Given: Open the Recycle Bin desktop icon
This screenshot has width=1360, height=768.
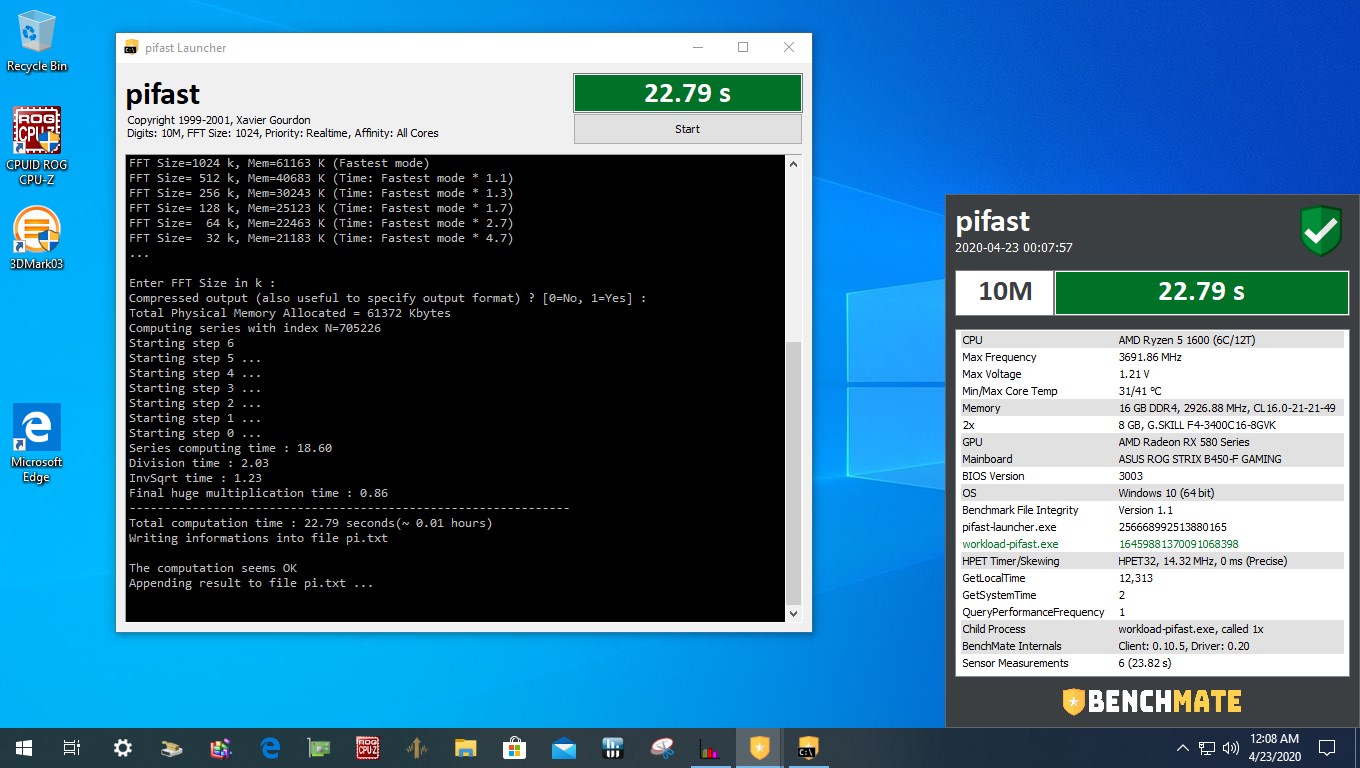Looking at the screenshot, I should click(37, 41).
